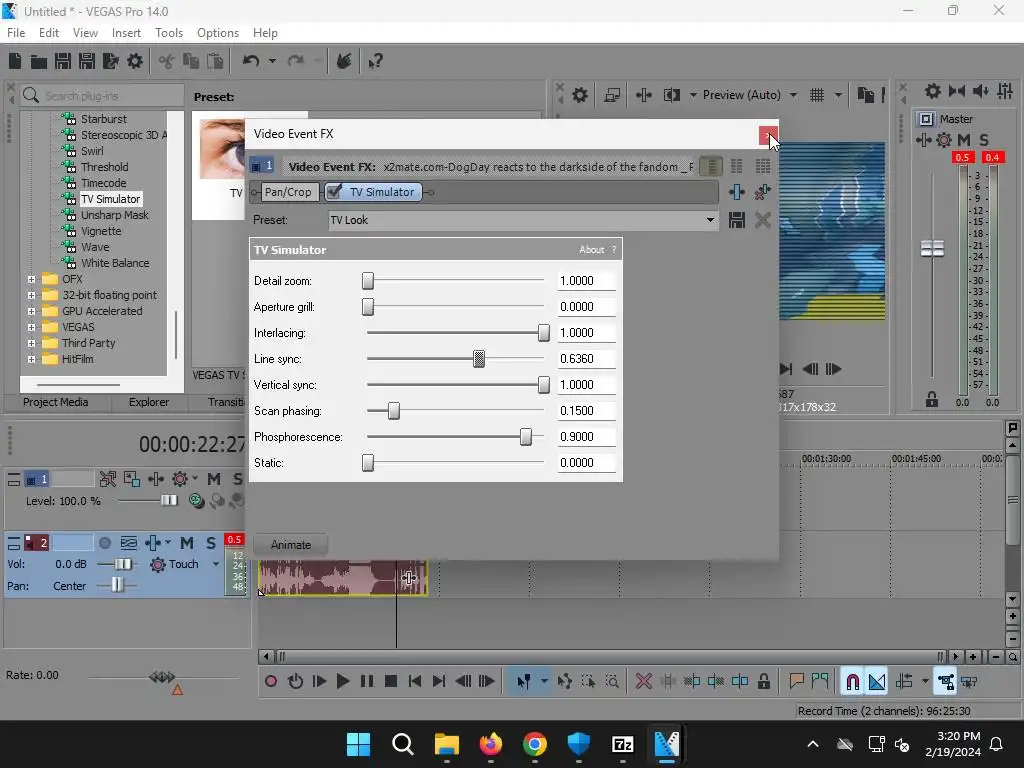Image resolution: width=1024 pixels, height=768 pixels.
Task: Click the audio event waveform on timeline
Action: [x=342, y=578]
